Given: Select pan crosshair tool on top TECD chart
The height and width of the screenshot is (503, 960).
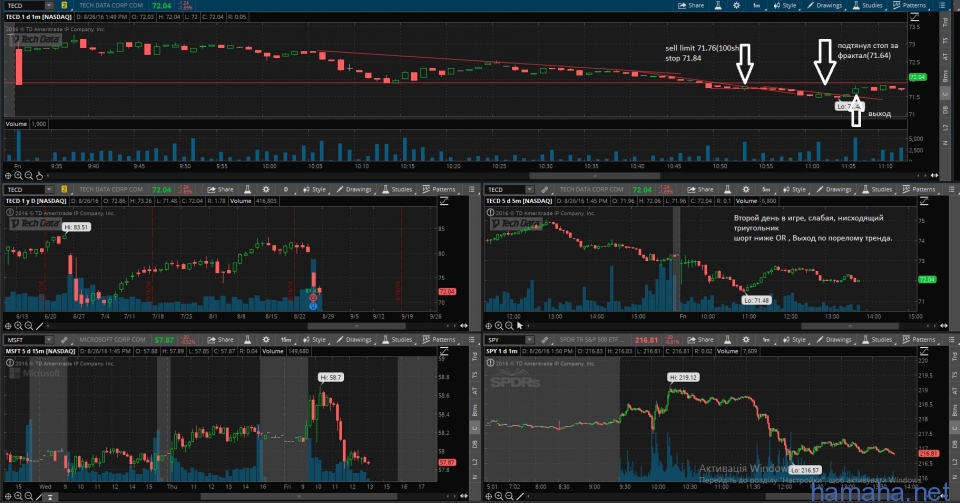Looking at the screenshot, I should 9,176.
